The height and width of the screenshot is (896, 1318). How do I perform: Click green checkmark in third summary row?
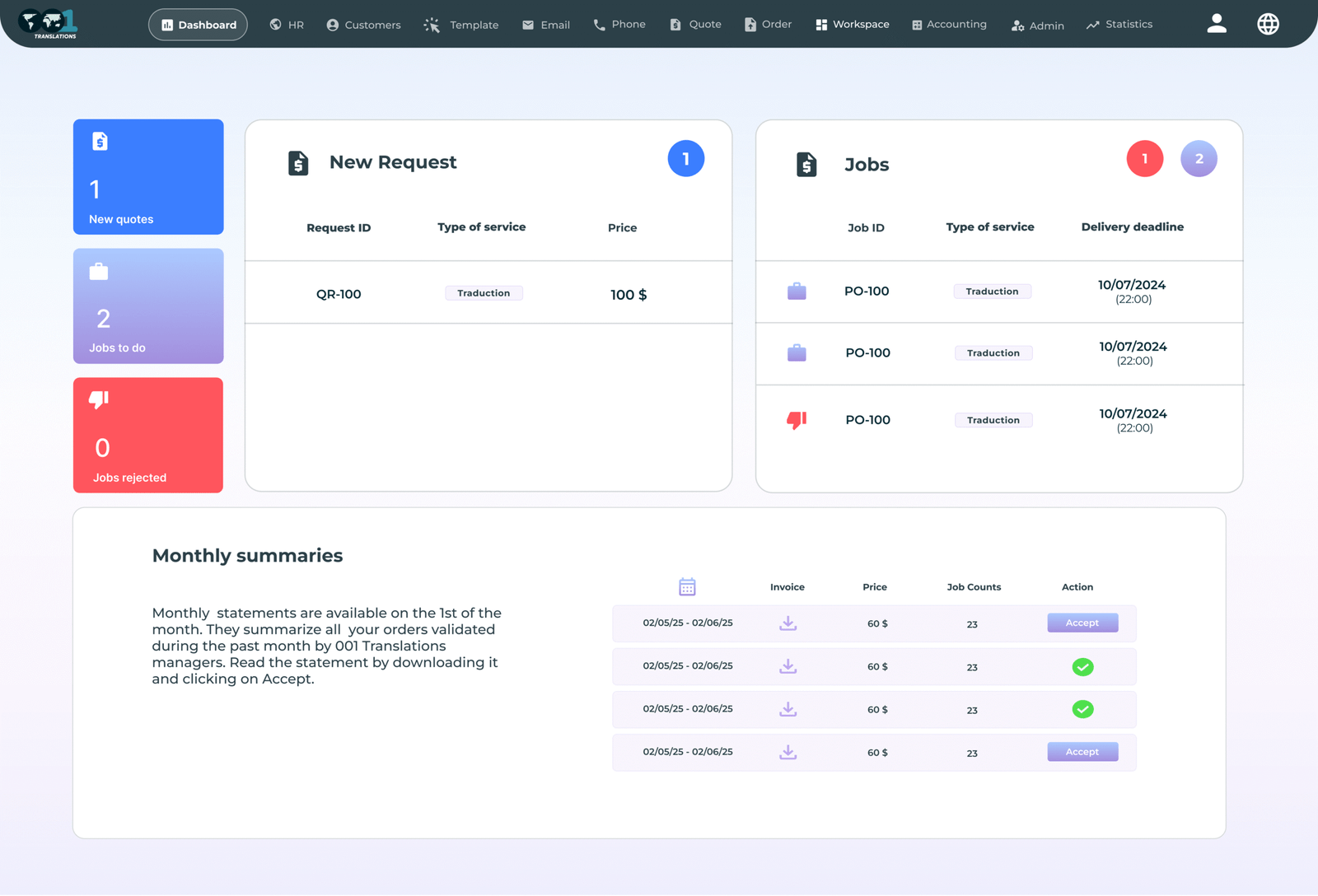(1082, 709)
